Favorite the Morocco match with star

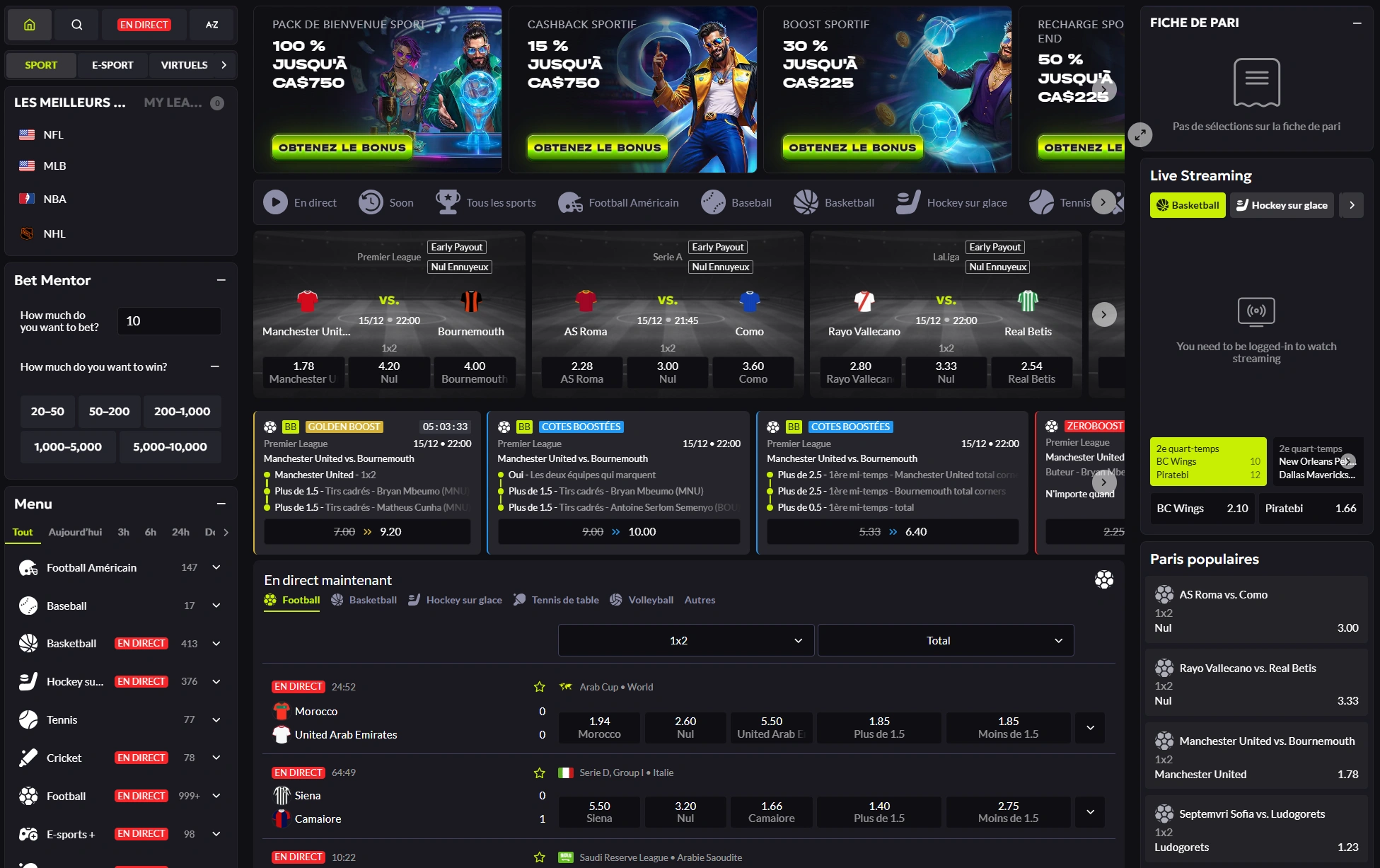click(x=540, y=687)
